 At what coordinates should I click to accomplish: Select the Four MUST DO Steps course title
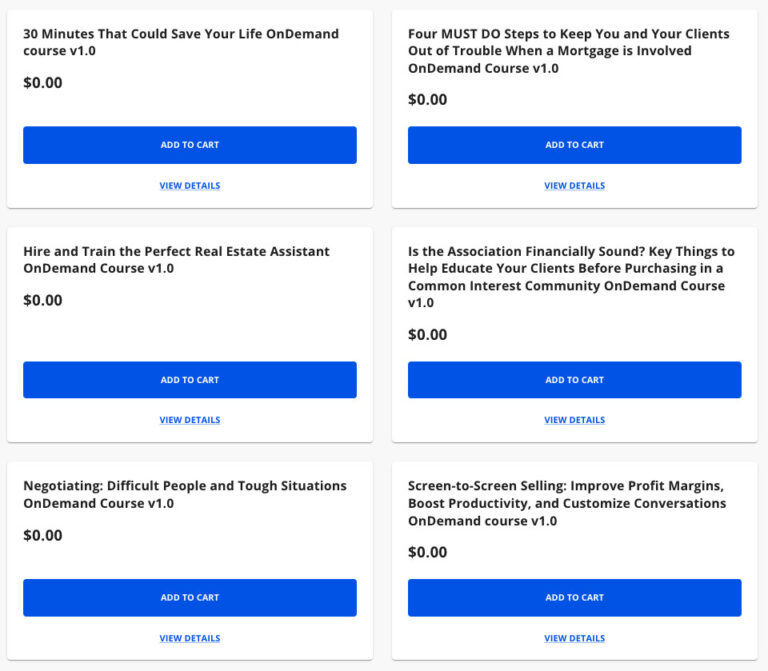coord(568,51)
